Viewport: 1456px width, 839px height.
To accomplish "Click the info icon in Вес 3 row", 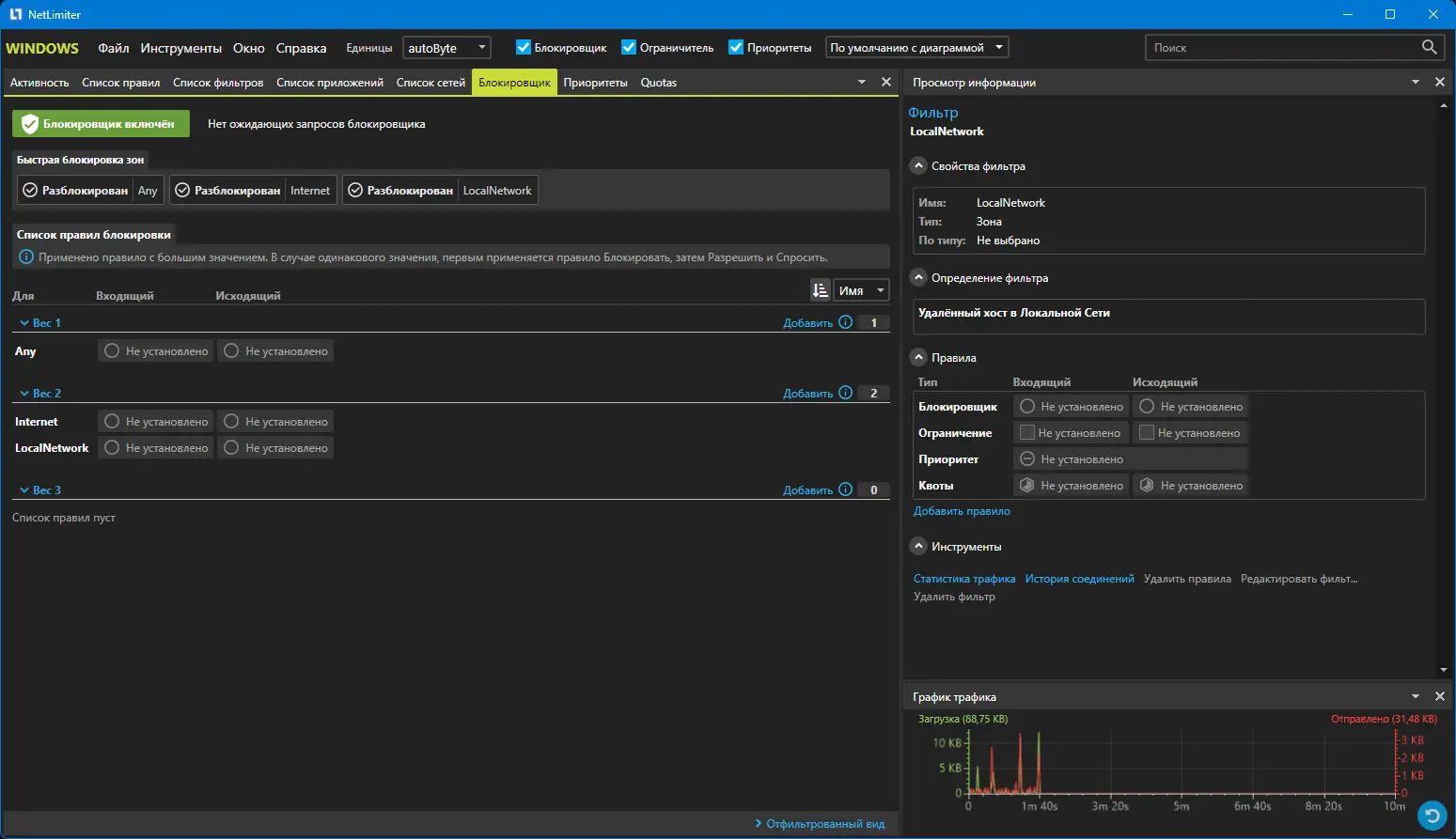I will coord(845,489).
